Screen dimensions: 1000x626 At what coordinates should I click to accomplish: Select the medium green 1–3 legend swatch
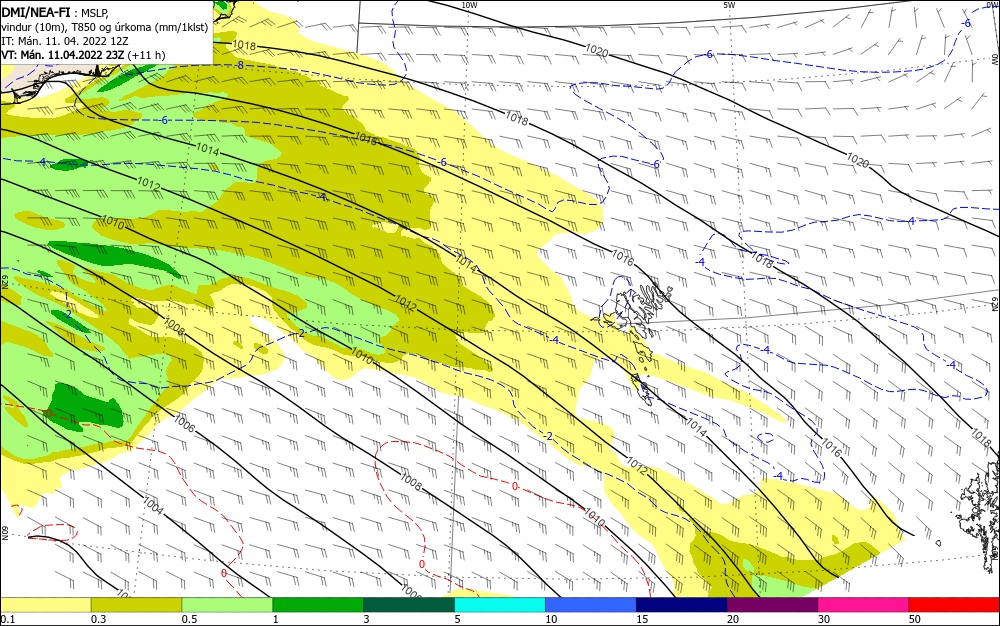click(318, 604)
